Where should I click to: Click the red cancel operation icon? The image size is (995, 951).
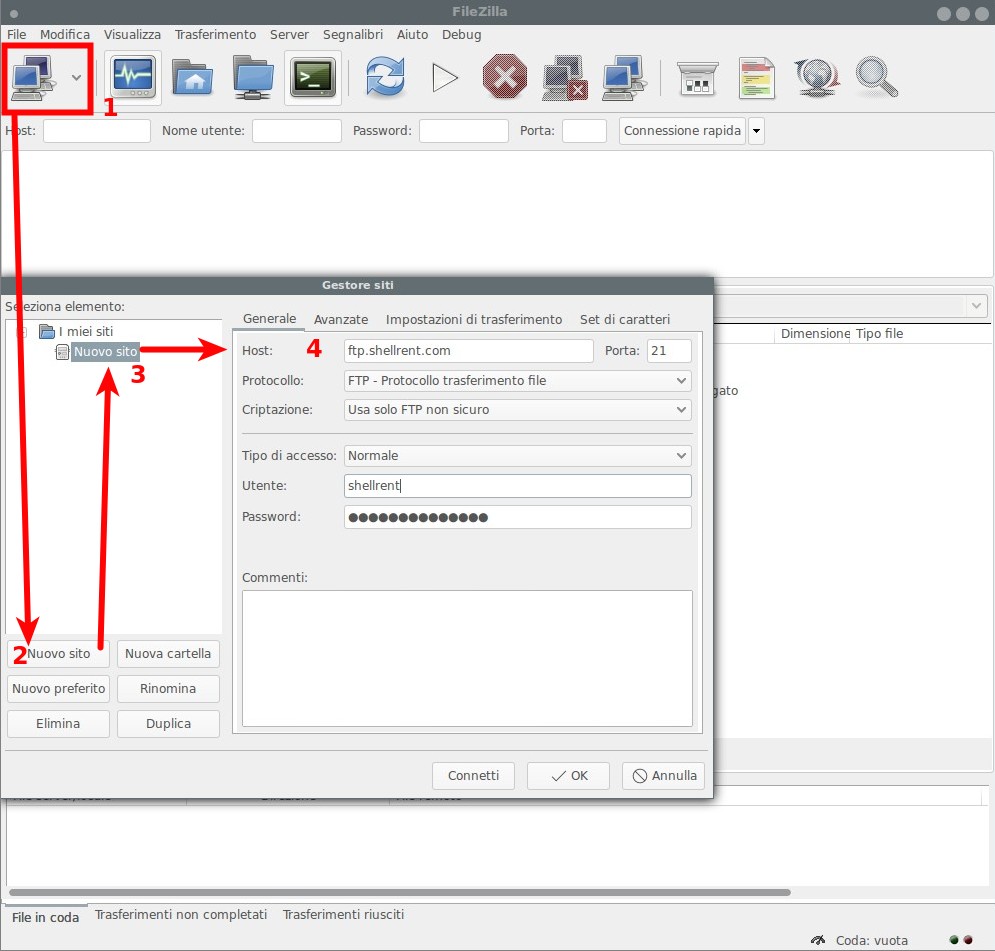(504, 77)
